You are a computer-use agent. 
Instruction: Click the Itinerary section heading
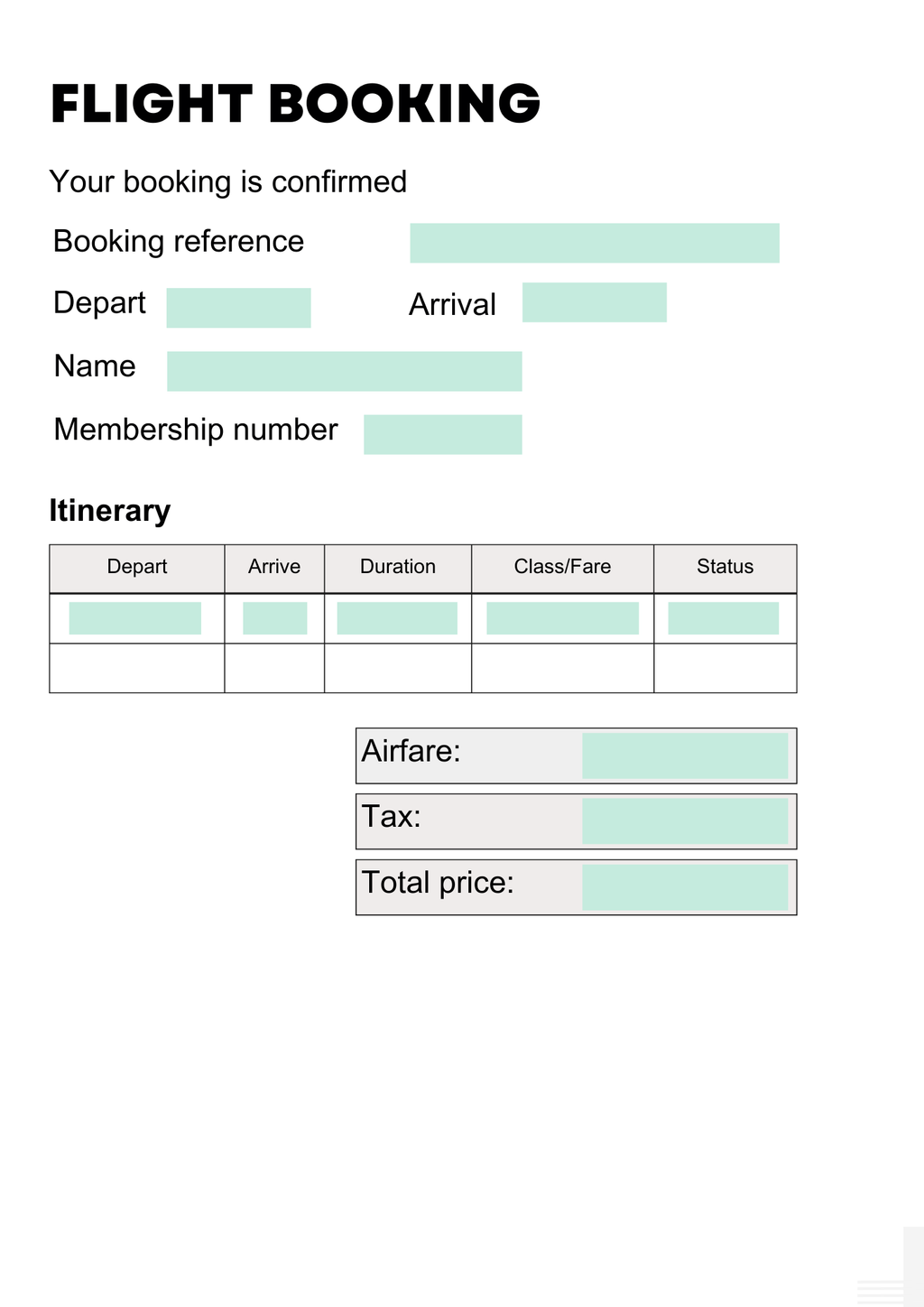click(109, 511)
